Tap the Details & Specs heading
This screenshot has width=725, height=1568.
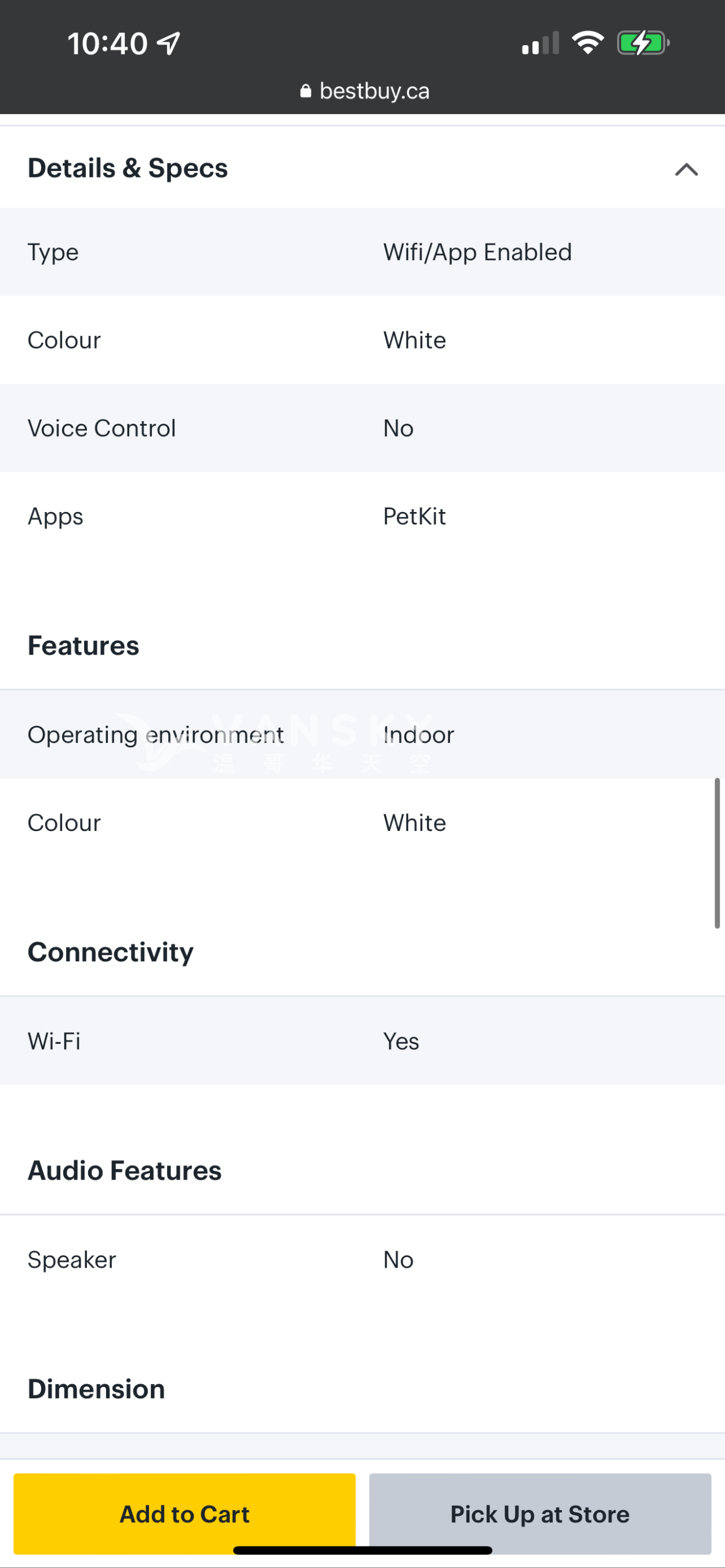(128, 168)
